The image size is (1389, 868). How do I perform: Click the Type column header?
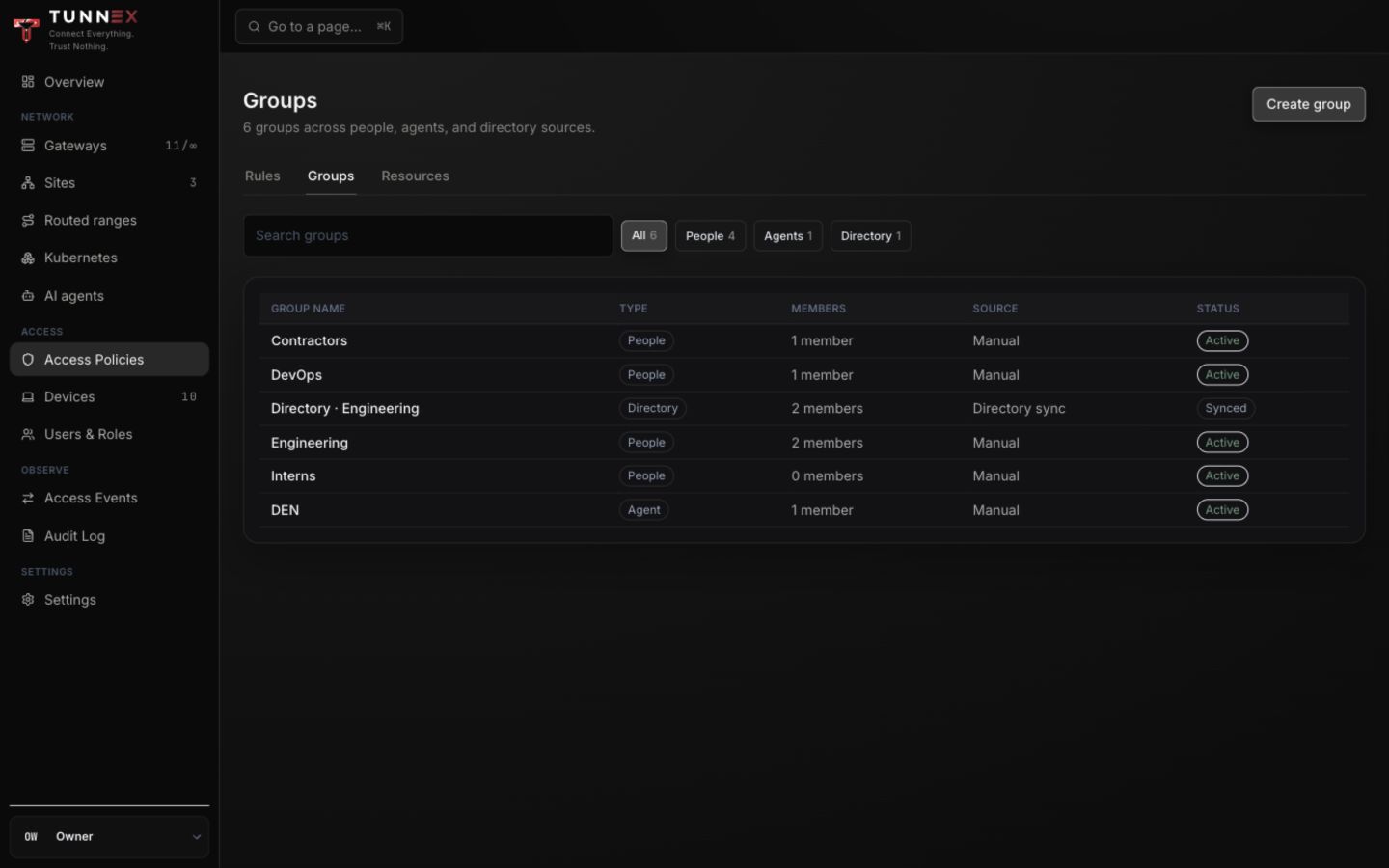(633, 309)
